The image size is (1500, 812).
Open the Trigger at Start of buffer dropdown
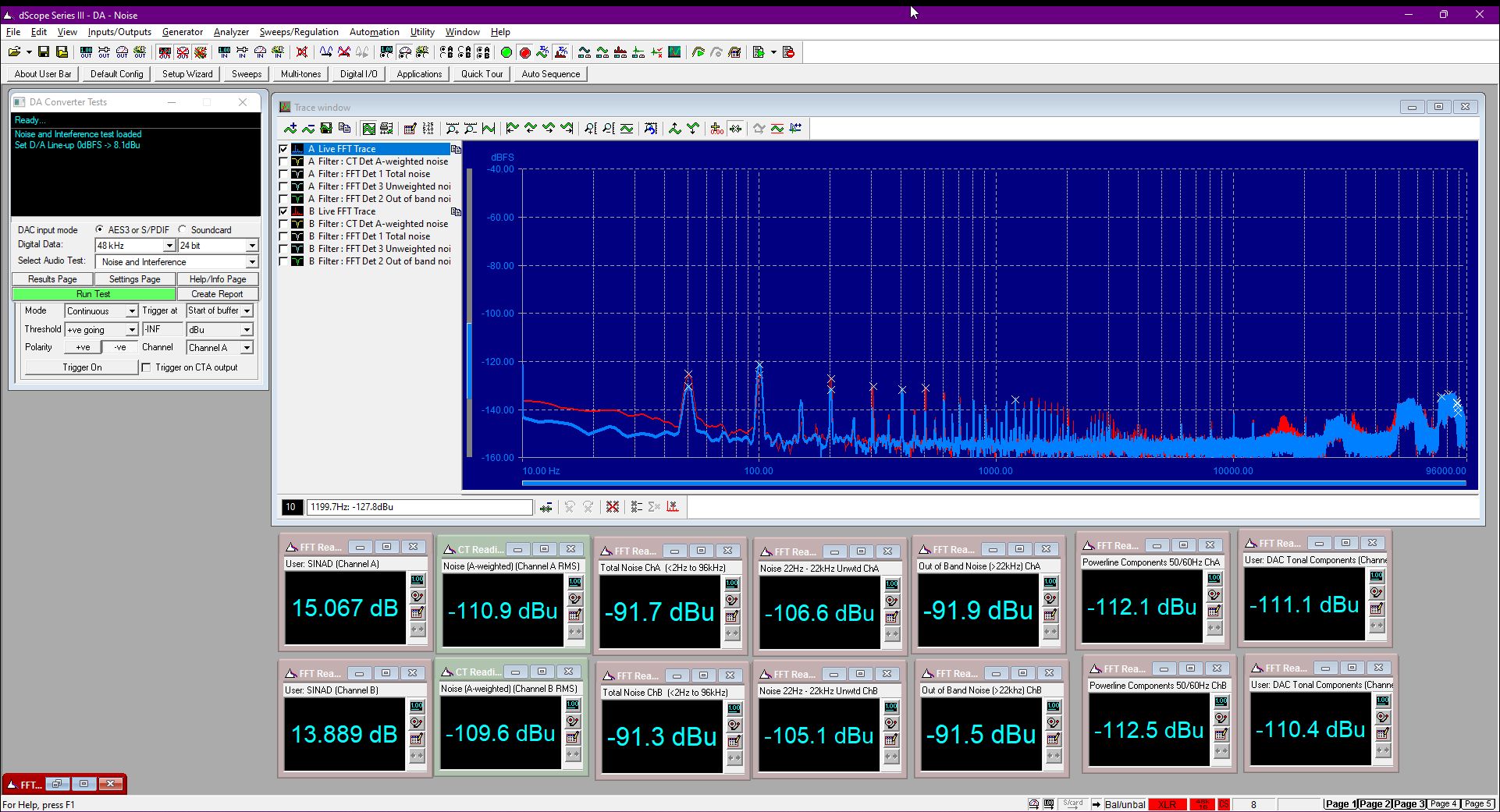click(x=247, y=310)
